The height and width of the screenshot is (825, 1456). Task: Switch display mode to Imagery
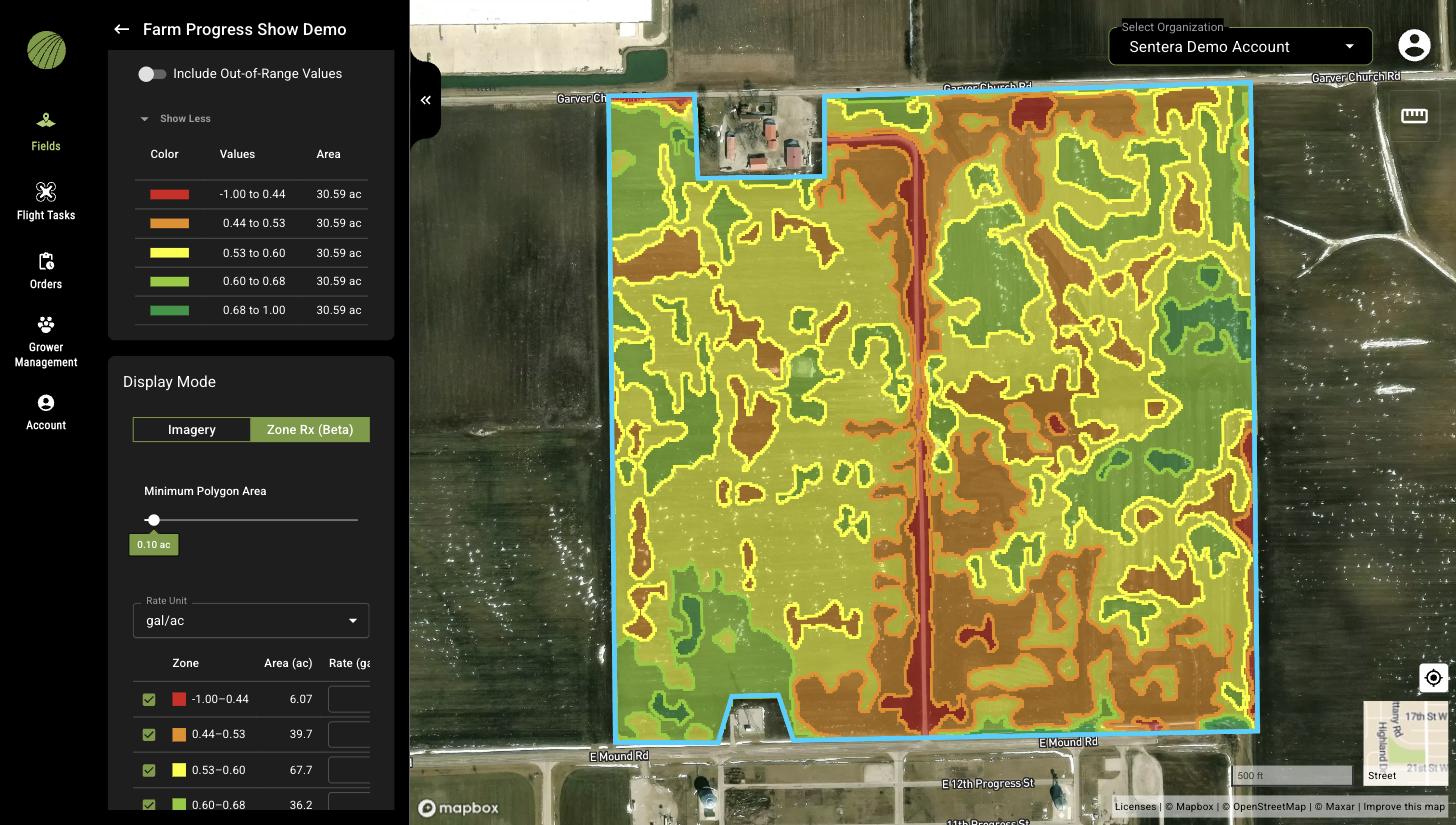click(191, 429)
